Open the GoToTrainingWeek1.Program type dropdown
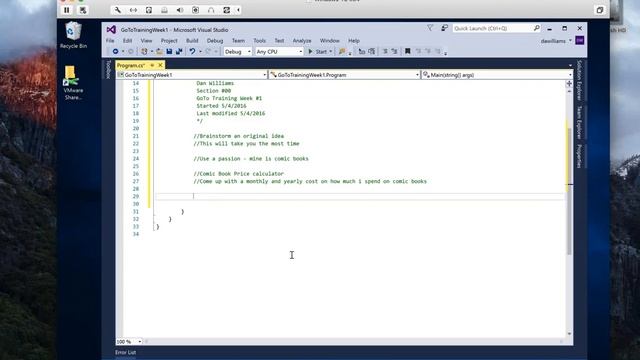 tap(344, 75)
